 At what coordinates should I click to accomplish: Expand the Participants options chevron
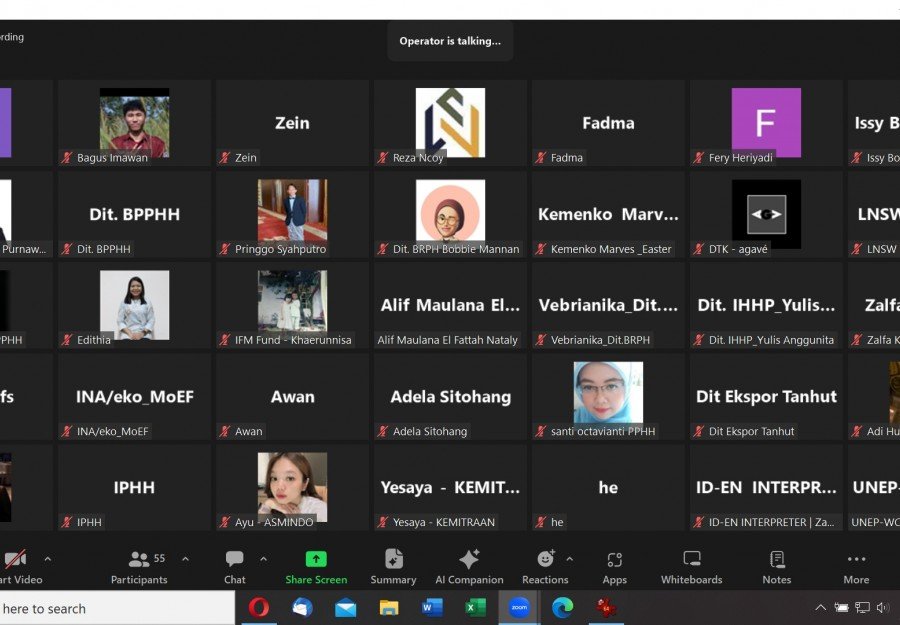coord(185,559)
